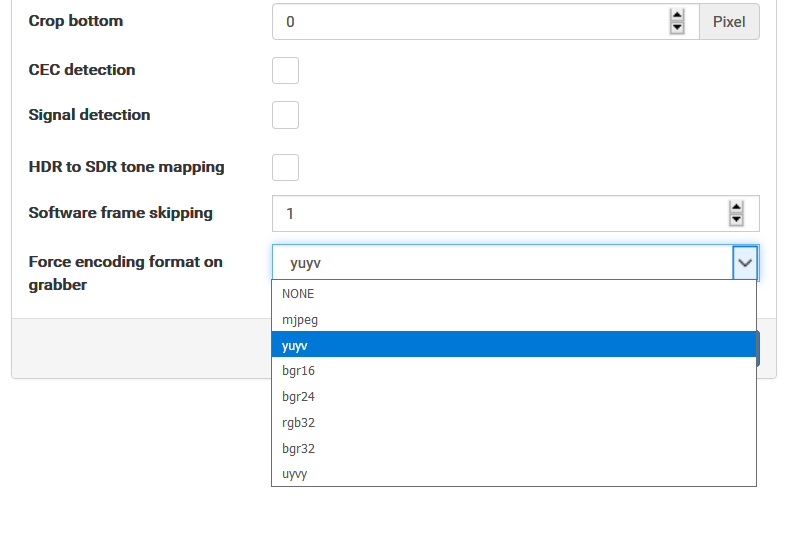Enable the CEC detection checkbox
Screen dimensions: 799x546
tap(285, 70)
